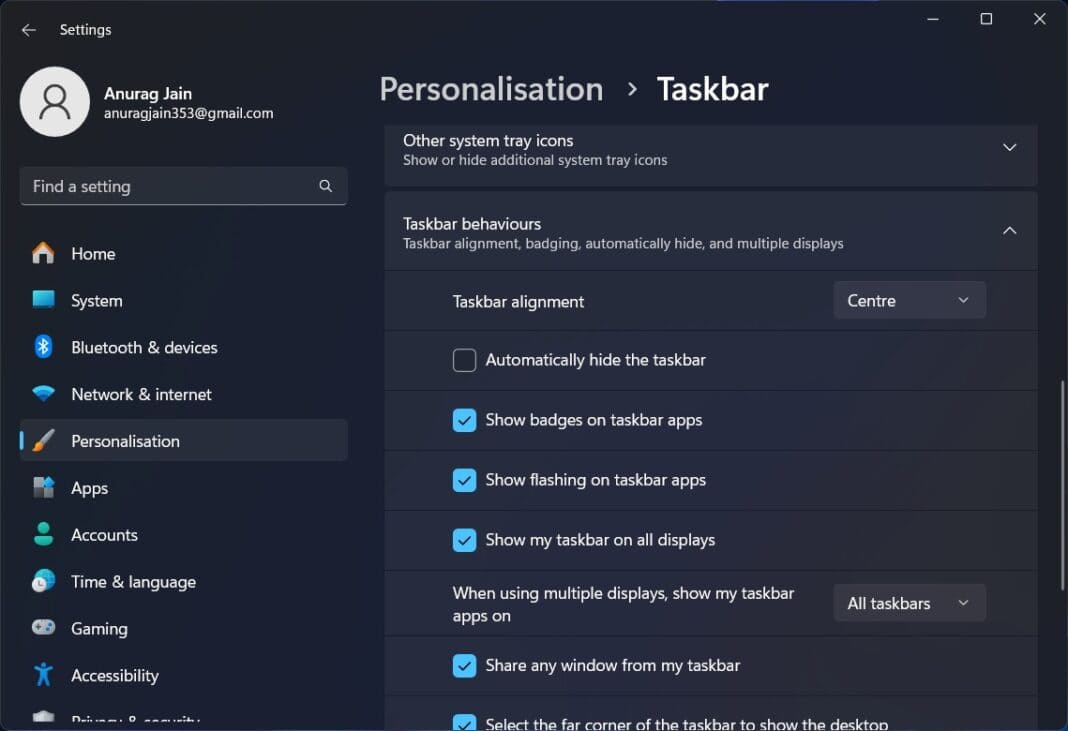Click the Personalisation paintbrush icon

pos(44,440)
